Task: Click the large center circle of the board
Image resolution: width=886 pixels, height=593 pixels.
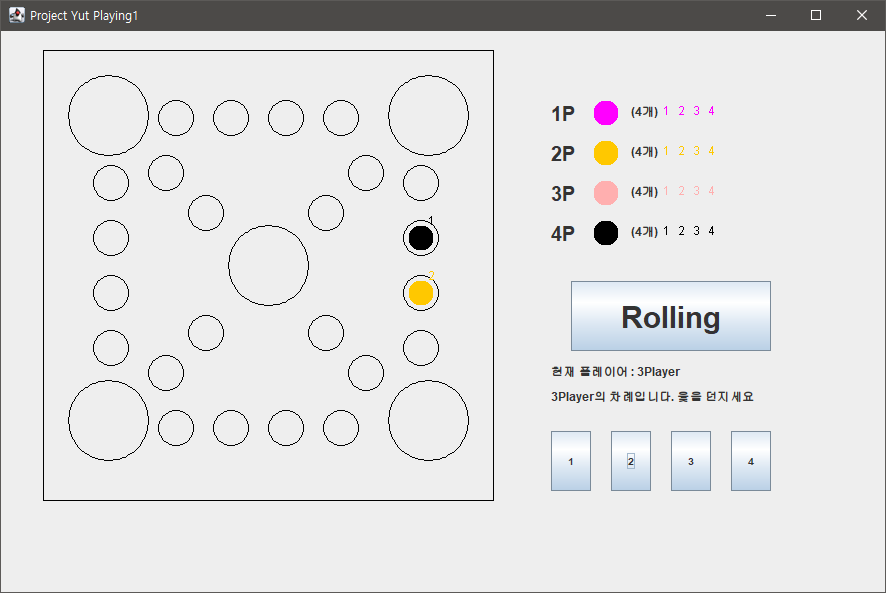Action: [268, 265]
